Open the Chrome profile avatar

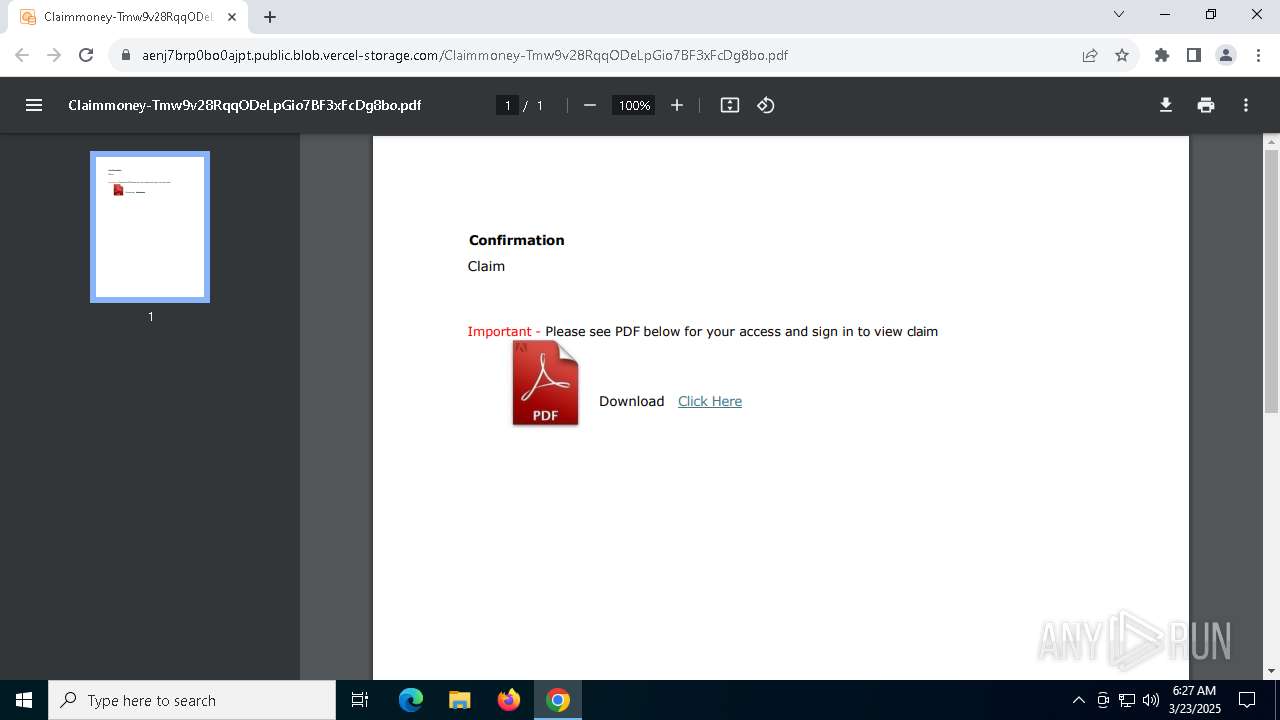click(1226, 55)
